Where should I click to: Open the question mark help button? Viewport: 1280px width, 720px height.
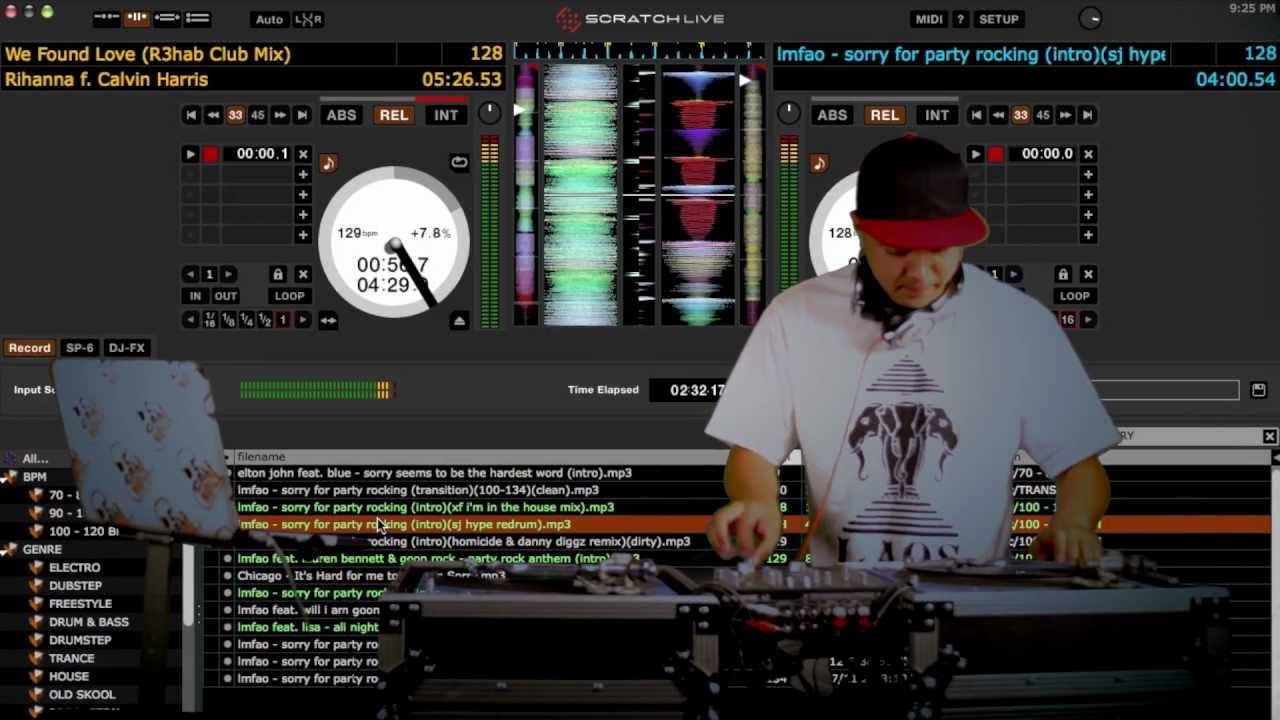960,19
